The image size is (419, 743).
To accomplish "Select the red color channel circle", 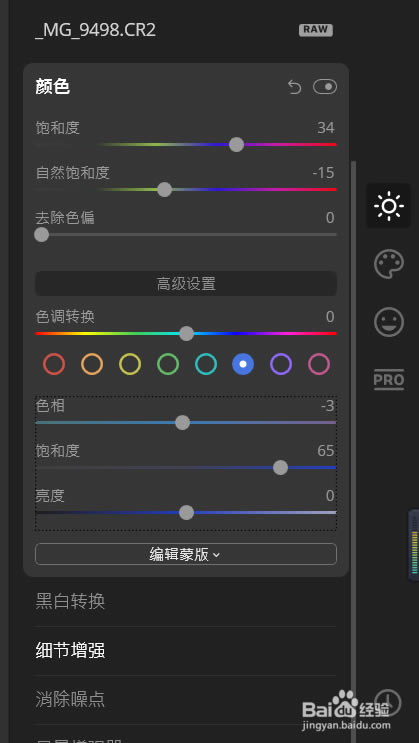I will [x=54, y=364].
